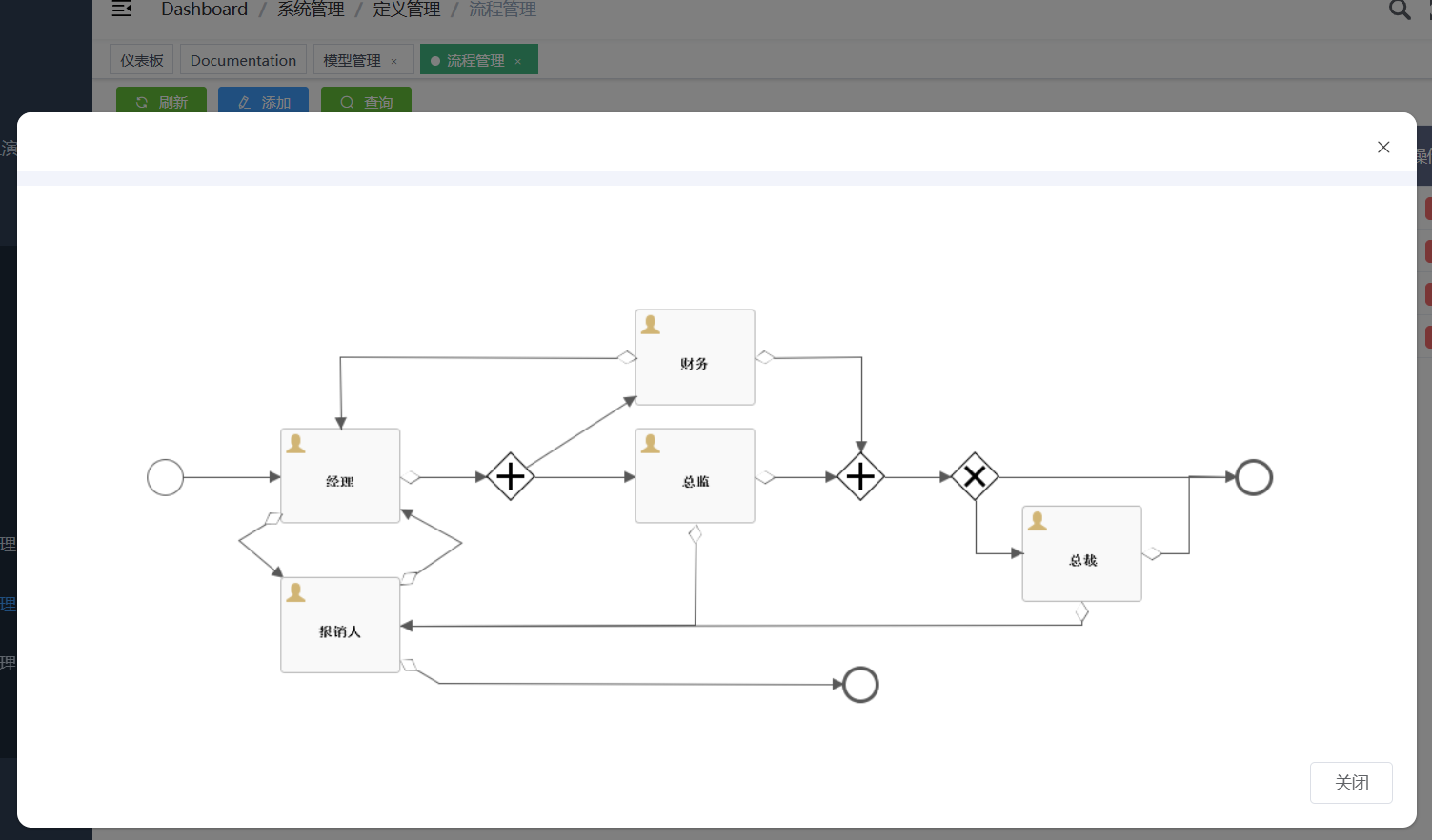Screen dimensions: 1432x840
Task: Click the end event after exclusive gateway
Action: [1254, 477]
